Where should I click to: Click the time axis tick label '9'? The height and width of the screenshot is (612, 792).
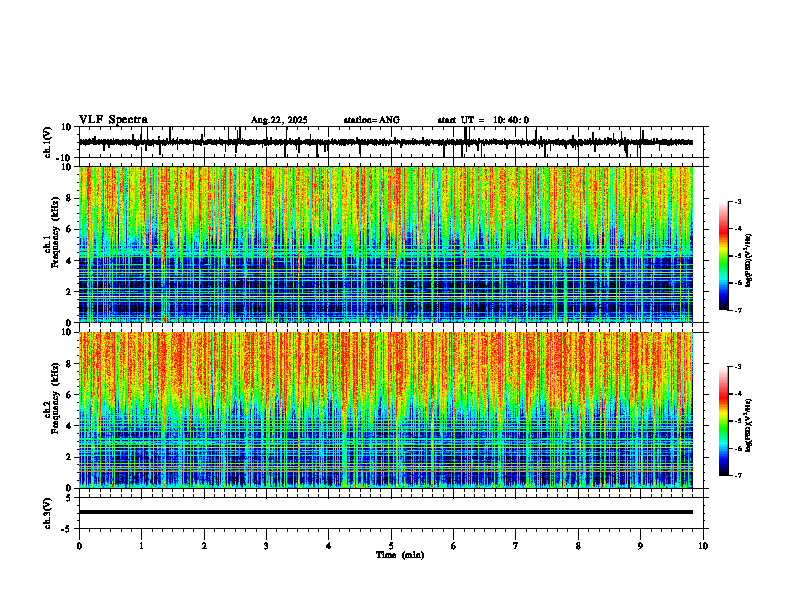pos(640,546)
